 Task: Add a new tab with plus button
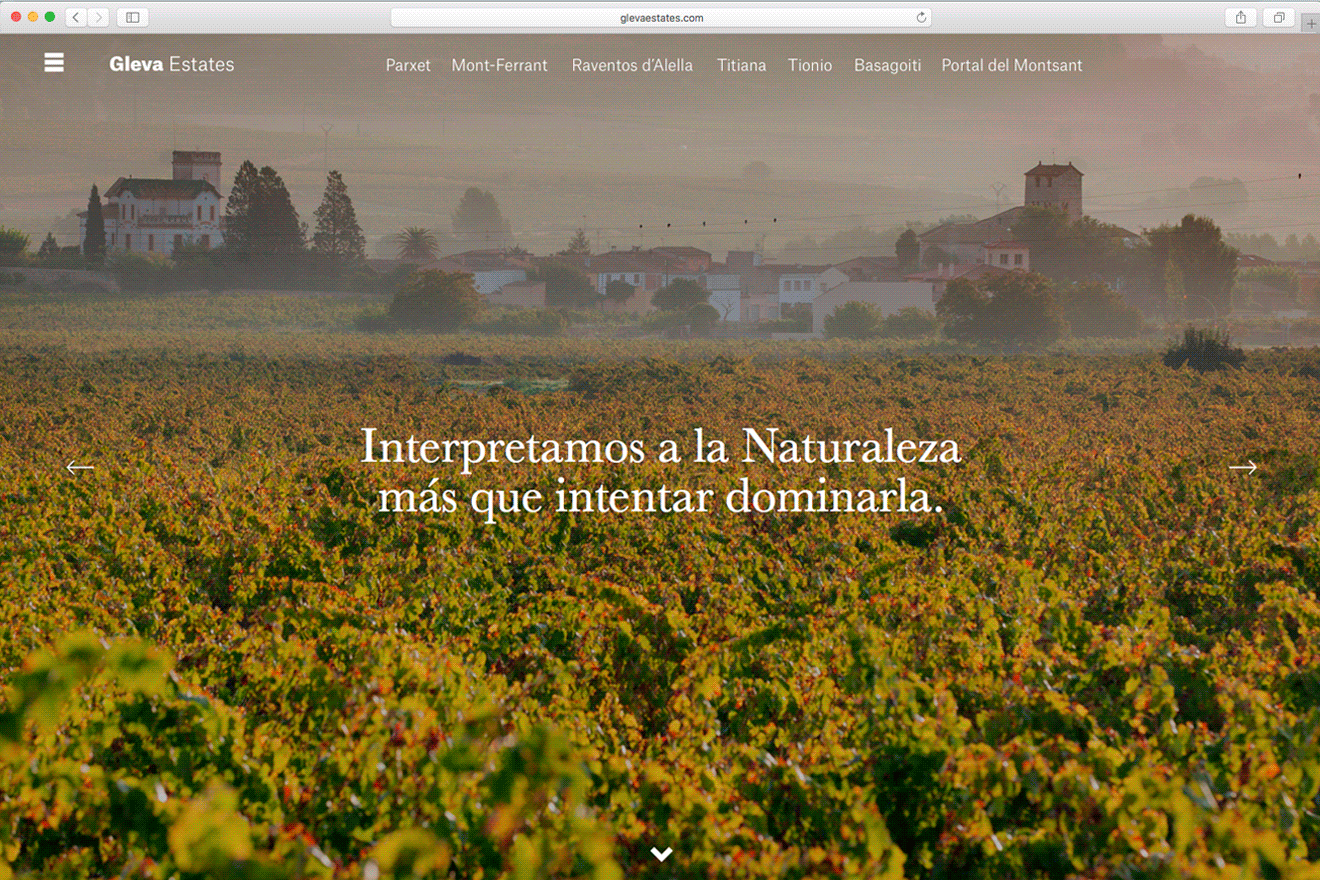pyautogui.click(x=1310, y=23)
